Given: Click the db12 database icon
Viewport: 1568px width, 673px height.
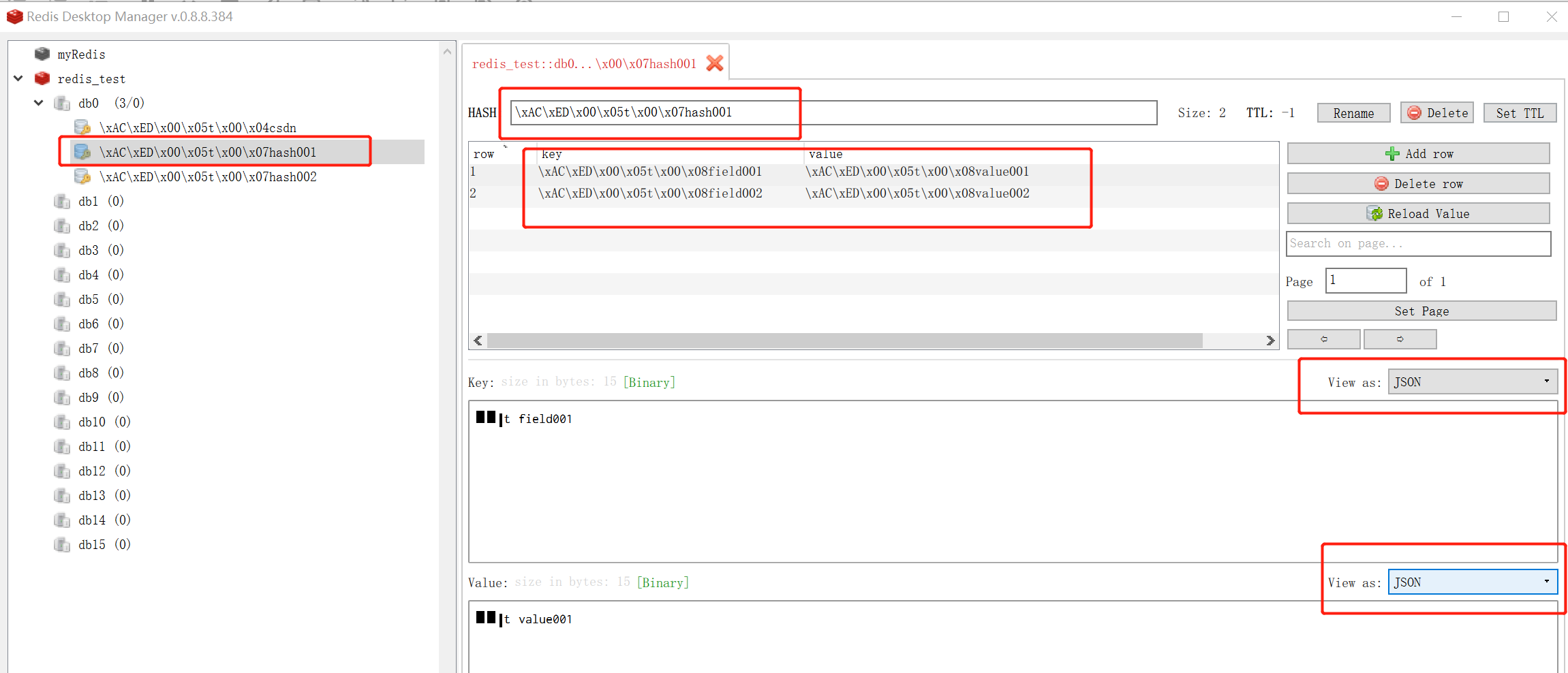Looking at the screenshot, I should tap(62, 471).
